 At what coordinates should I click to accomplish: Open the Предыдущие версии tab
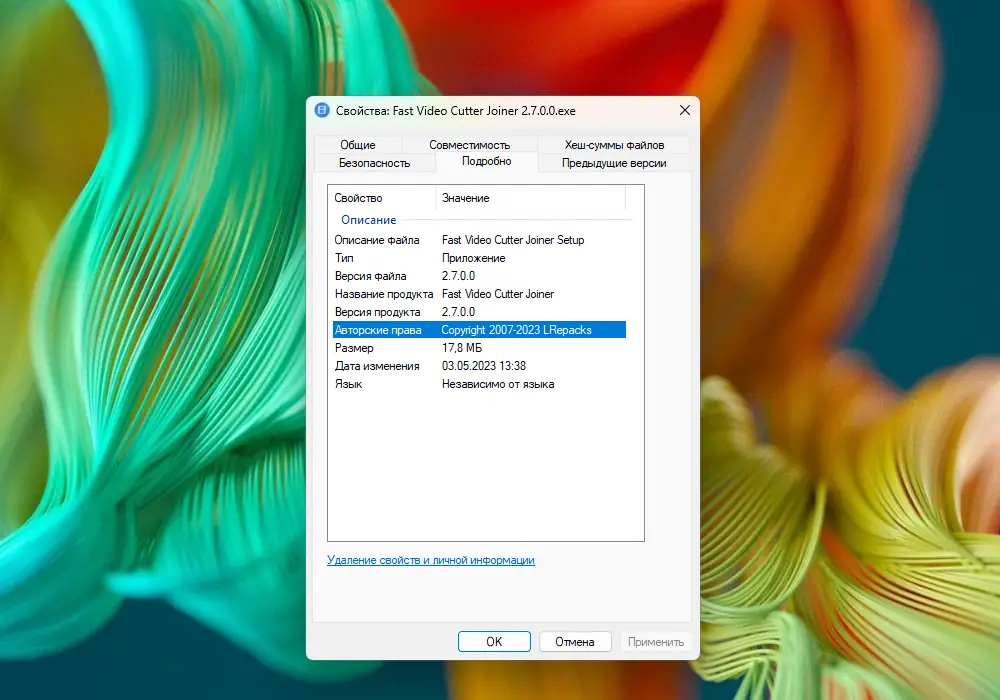(617, 162)
